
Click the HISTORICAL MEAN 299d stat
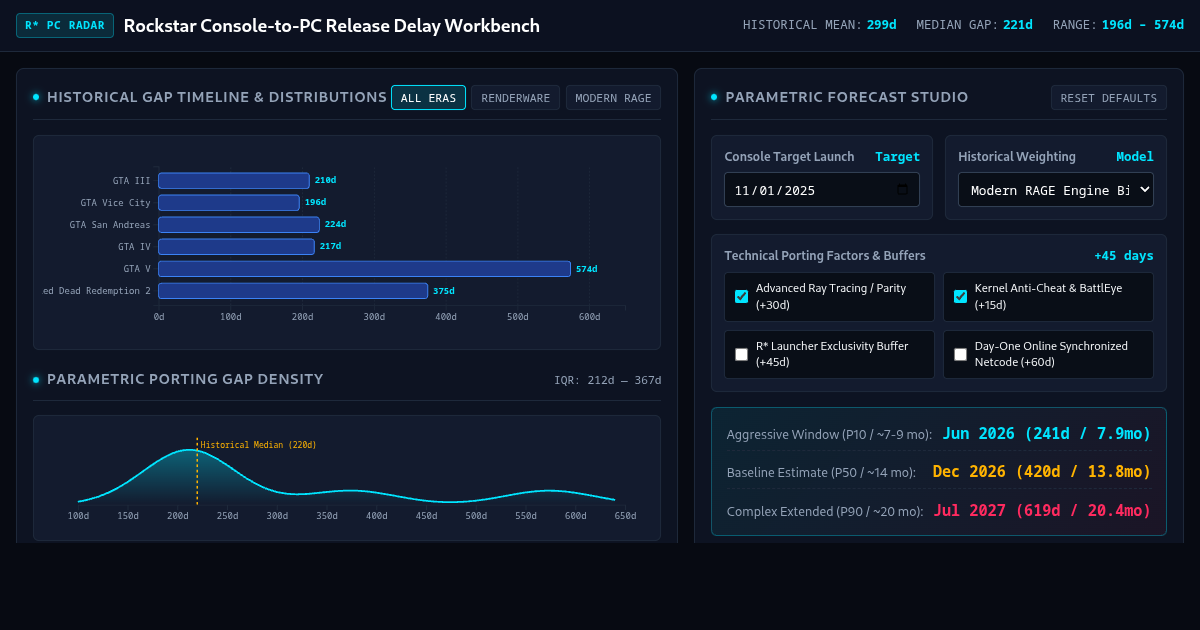tap(819, 25)
